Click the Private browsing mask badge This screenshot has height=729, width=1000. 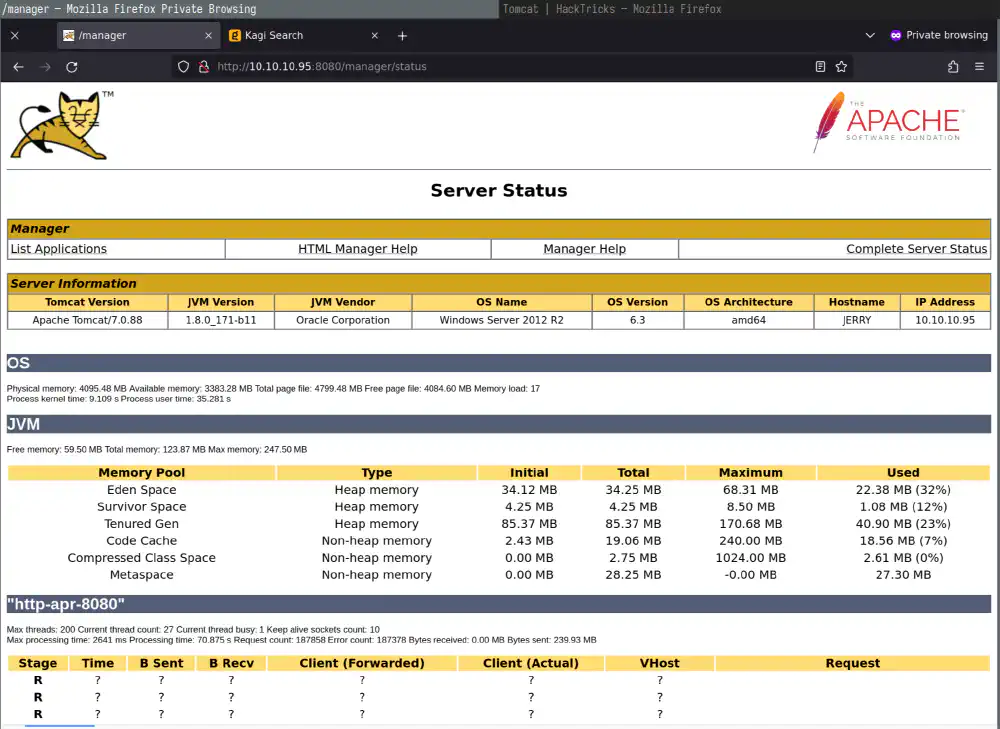(x=895, y=35)
